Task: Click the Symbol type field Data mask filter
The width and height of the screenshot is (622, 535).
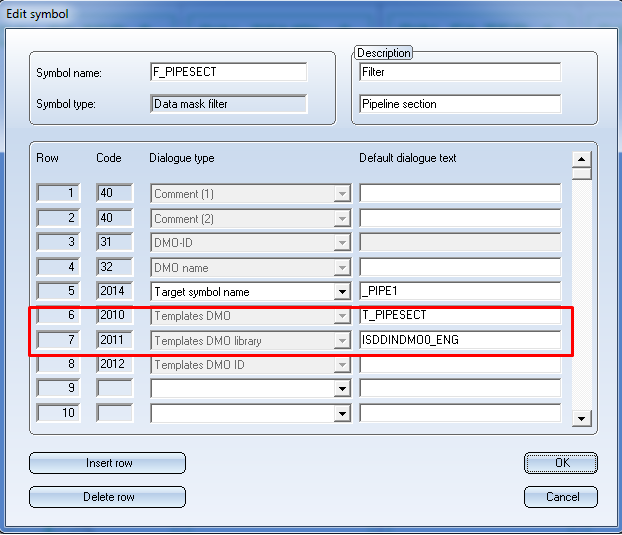Action: (228, 104)
